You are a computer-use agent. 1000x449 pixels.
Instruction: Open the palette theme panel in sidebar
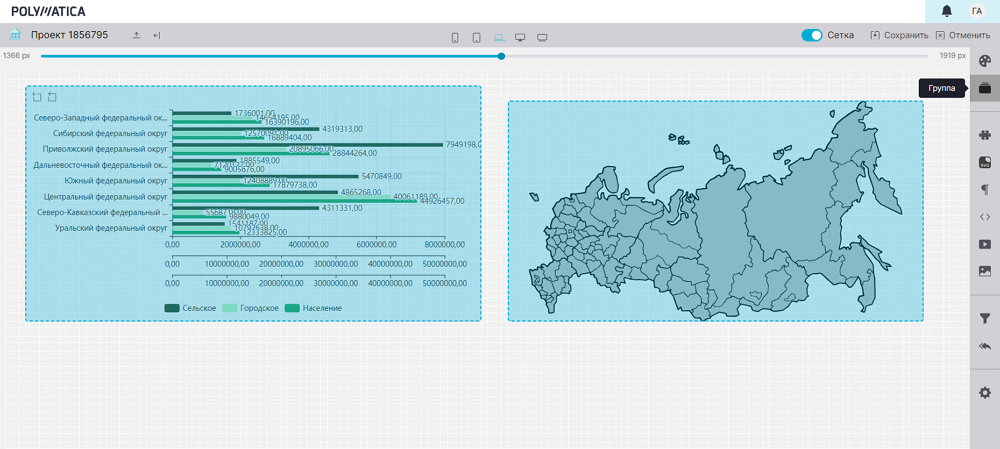985,62
